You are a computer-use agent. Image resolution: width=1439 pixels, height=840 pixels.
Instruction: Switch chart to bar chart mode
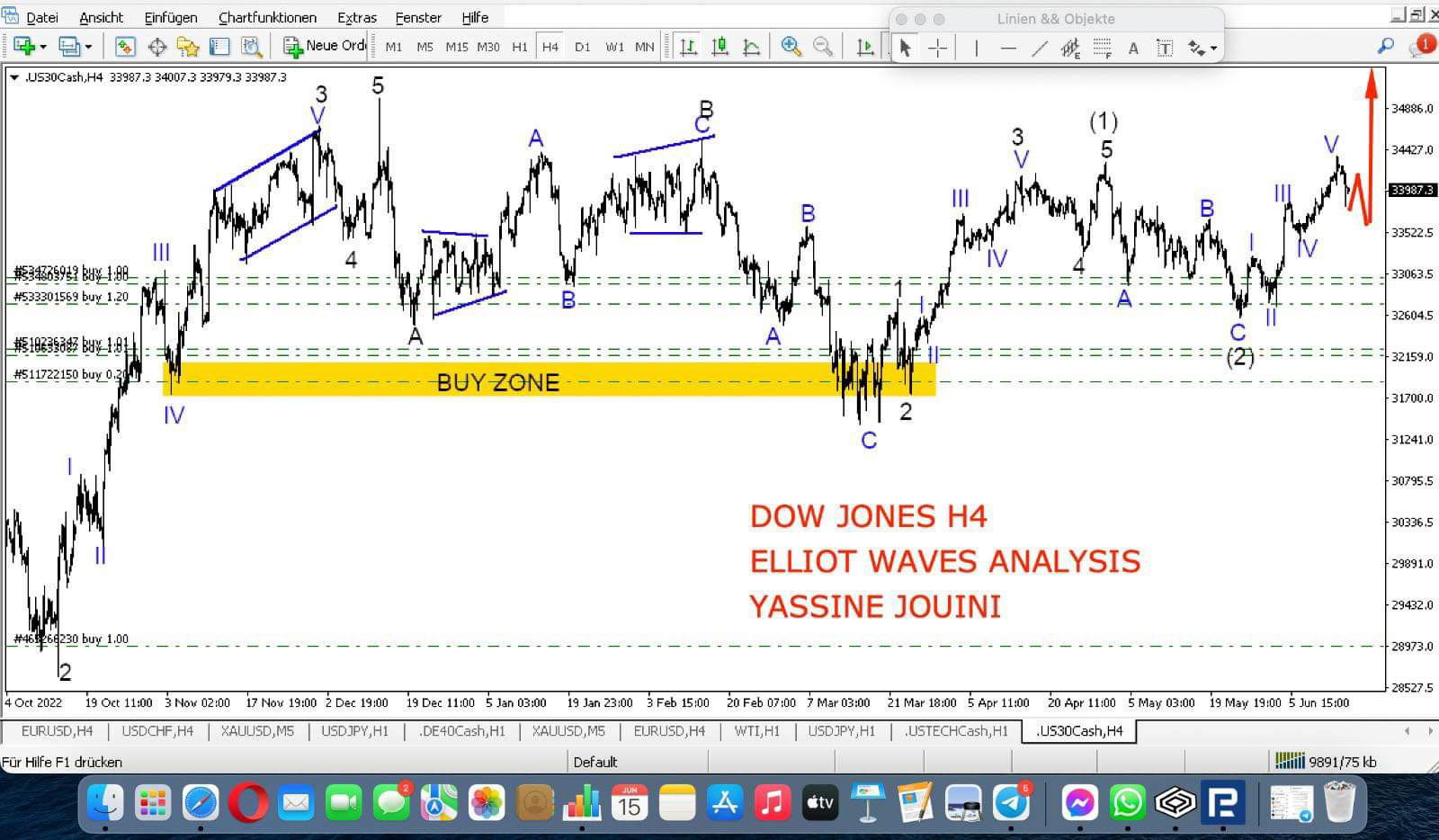pyautogui.click(x=688, y=47)
